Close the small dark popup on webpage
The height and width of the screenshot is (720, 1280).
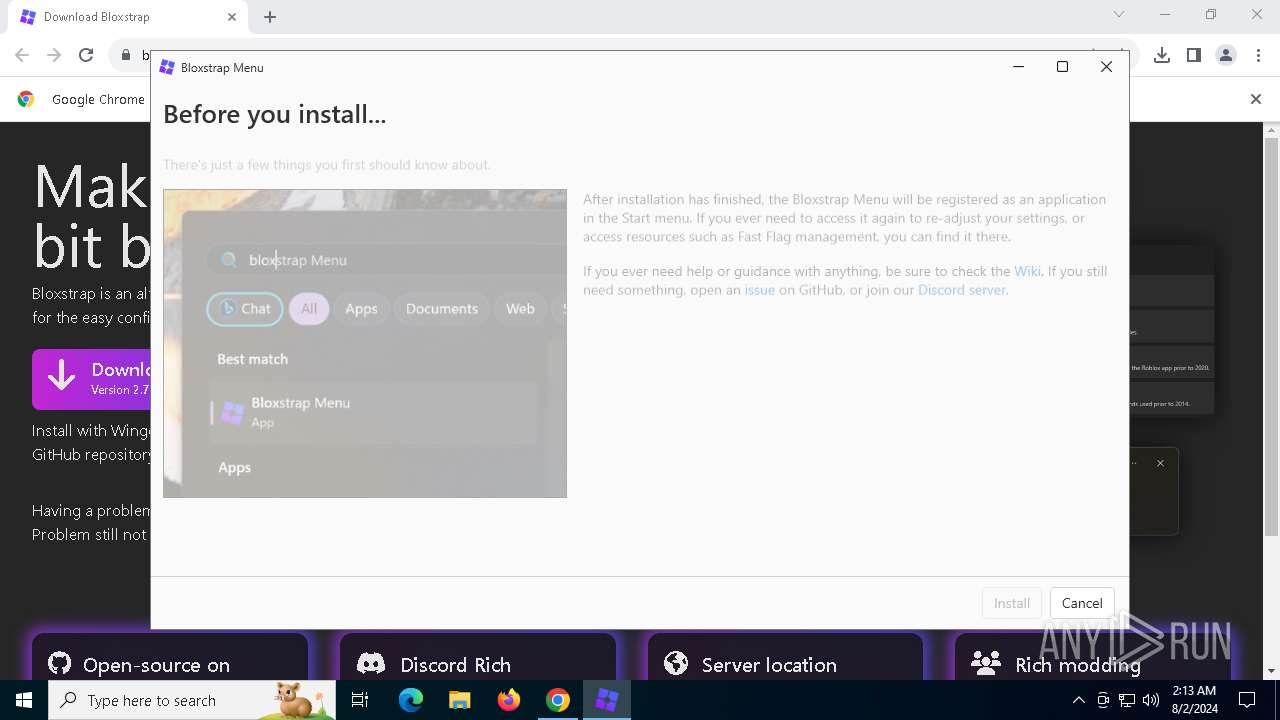[x=1160, y=463]
